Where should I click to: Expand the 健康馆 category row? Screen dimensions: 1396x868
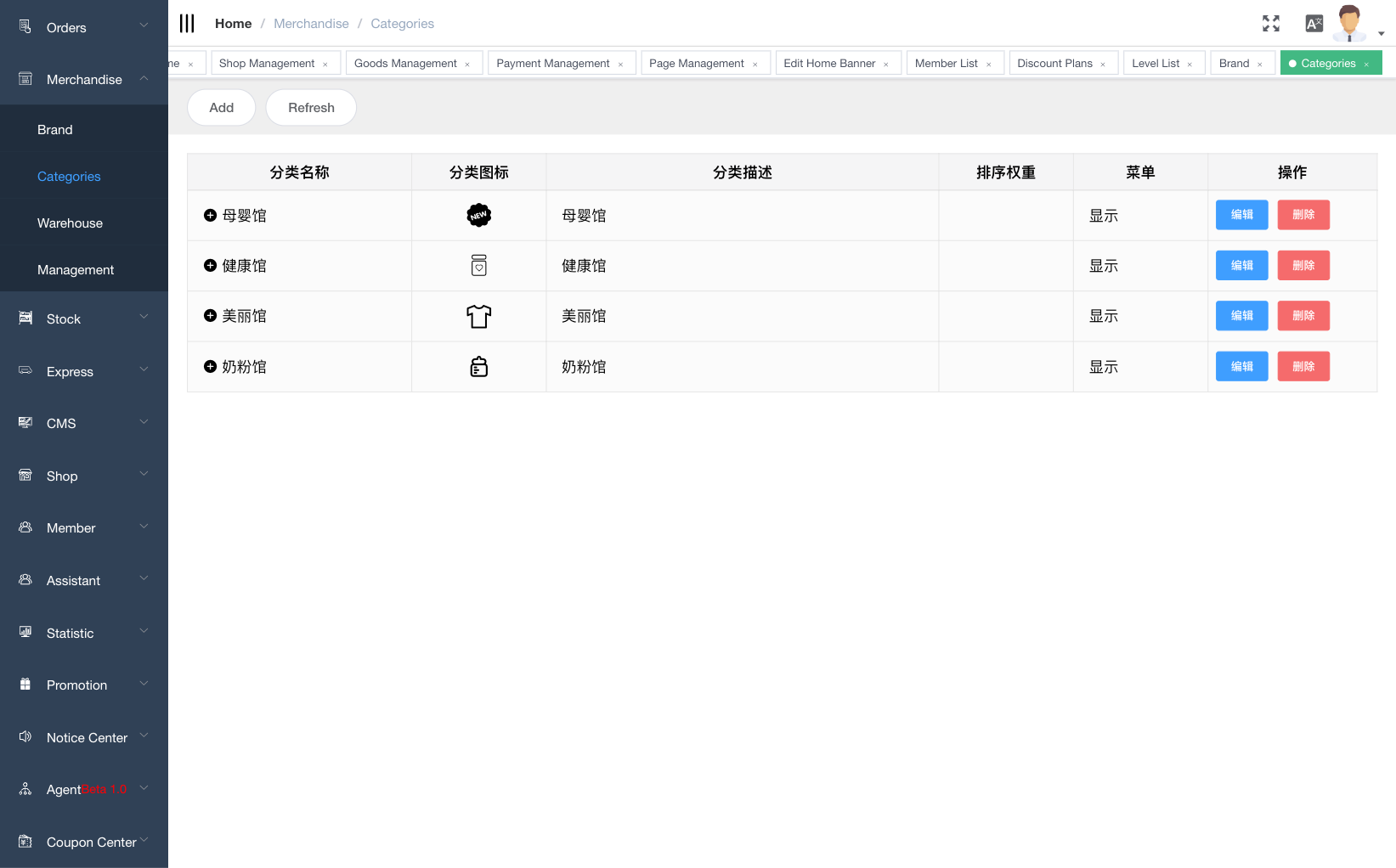click(210, 266)
